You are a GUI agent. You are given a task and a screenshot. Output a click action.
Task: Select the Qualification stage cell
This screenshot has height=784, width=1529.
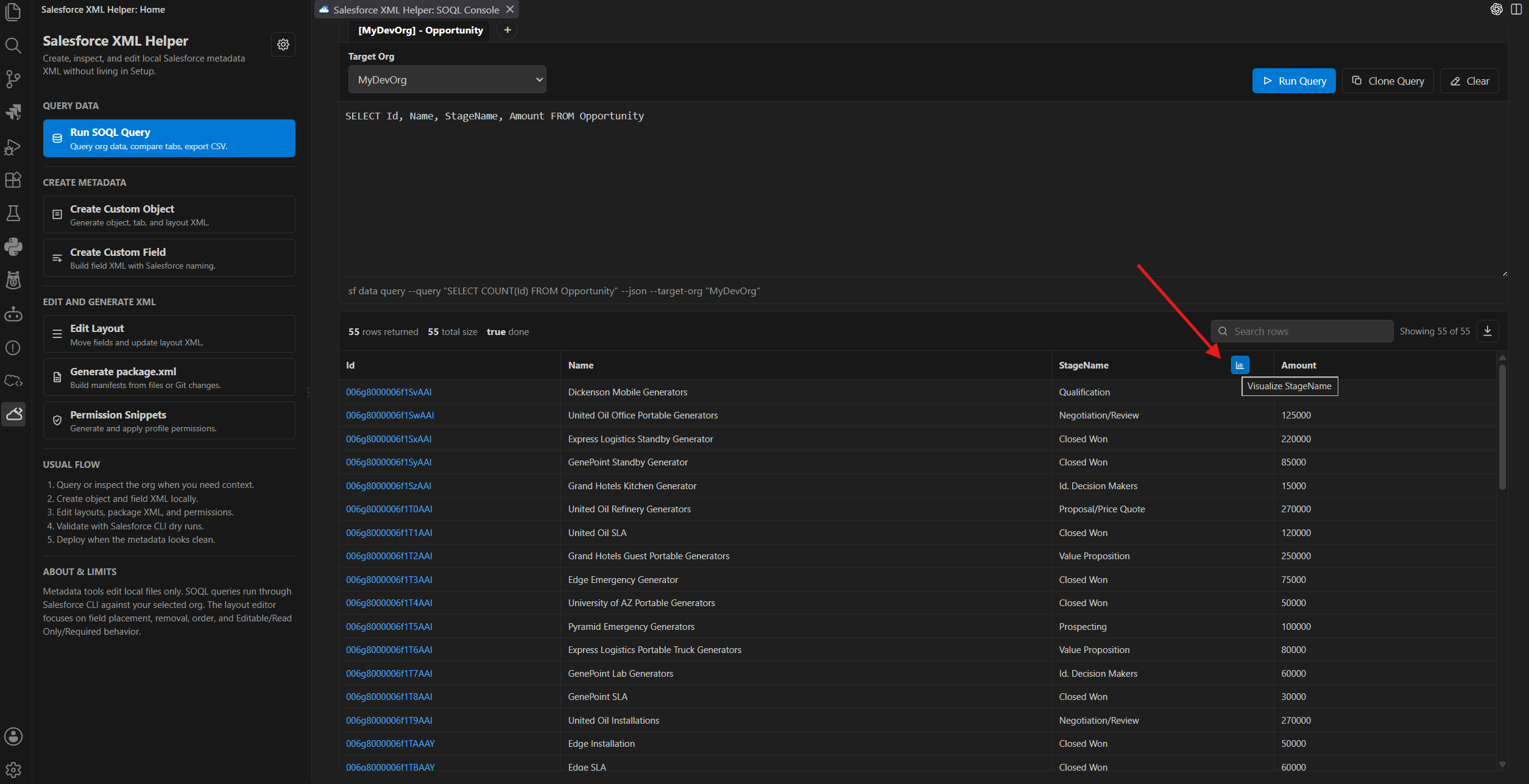point(1162,392)
